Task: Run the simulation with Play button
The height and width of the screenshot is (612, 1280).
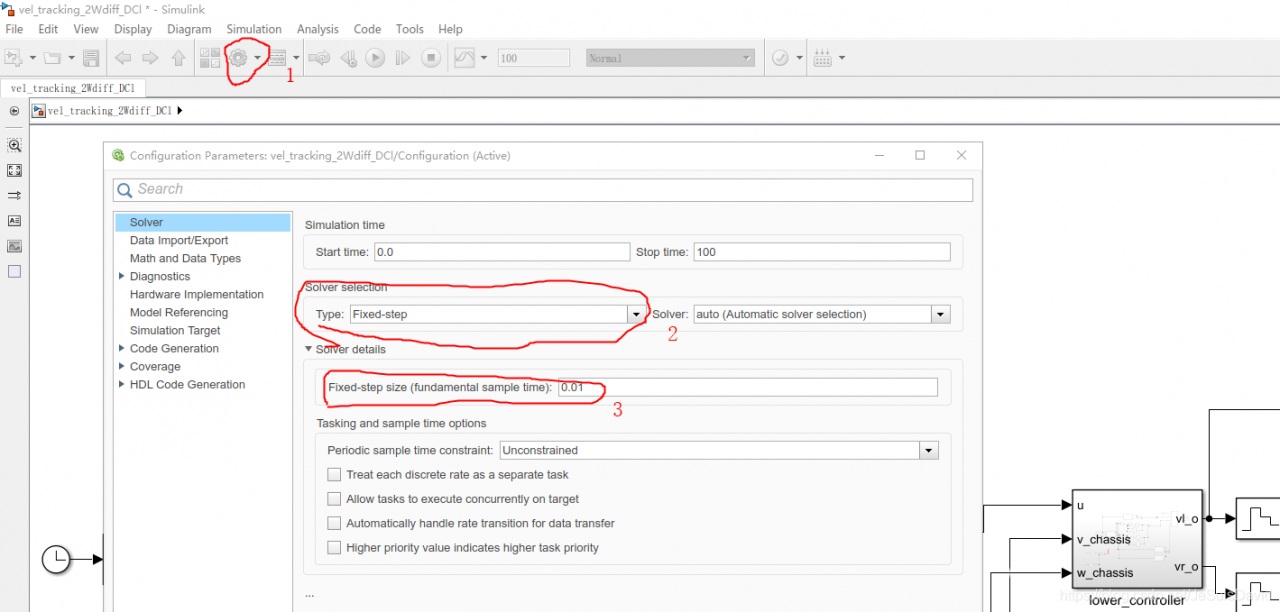Action: tap(375, 58)
